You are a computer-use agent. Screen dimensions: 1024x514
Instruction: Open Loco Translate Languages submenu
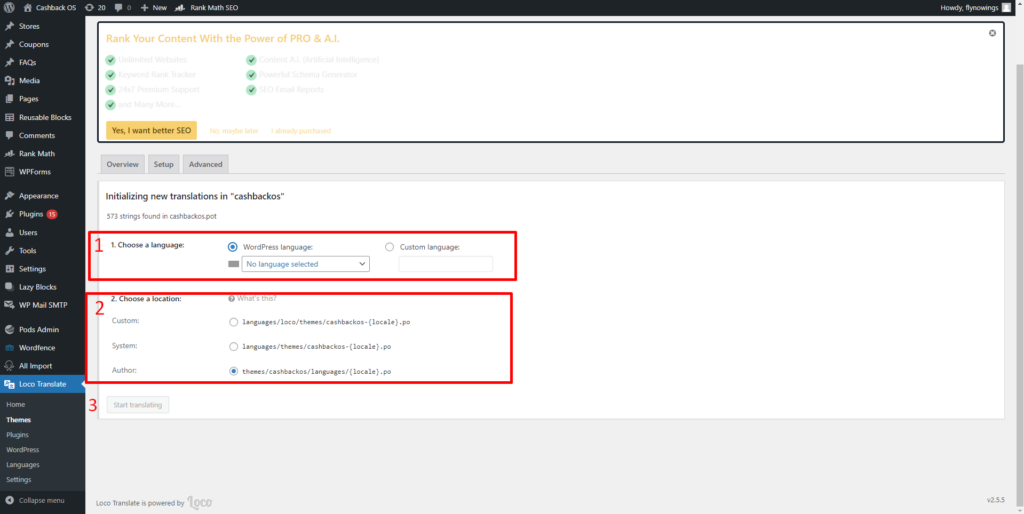[x=23, y=465]
